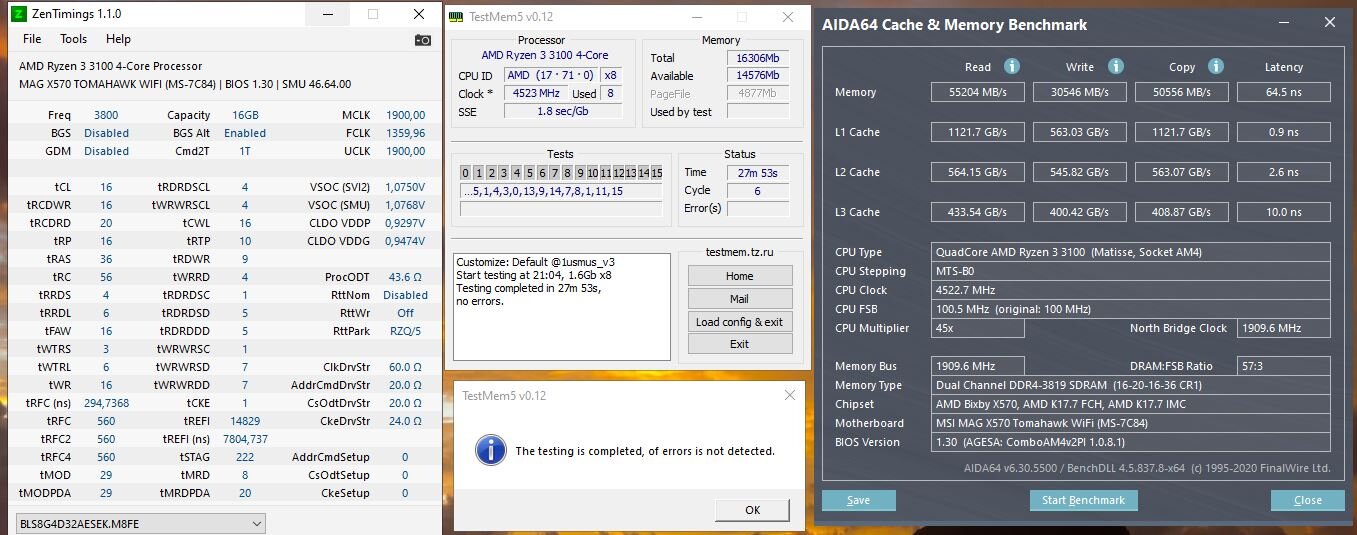Click test number 0 box in Tests
The height and width of the screenshot is (535, 1357).
pos(466,173)
